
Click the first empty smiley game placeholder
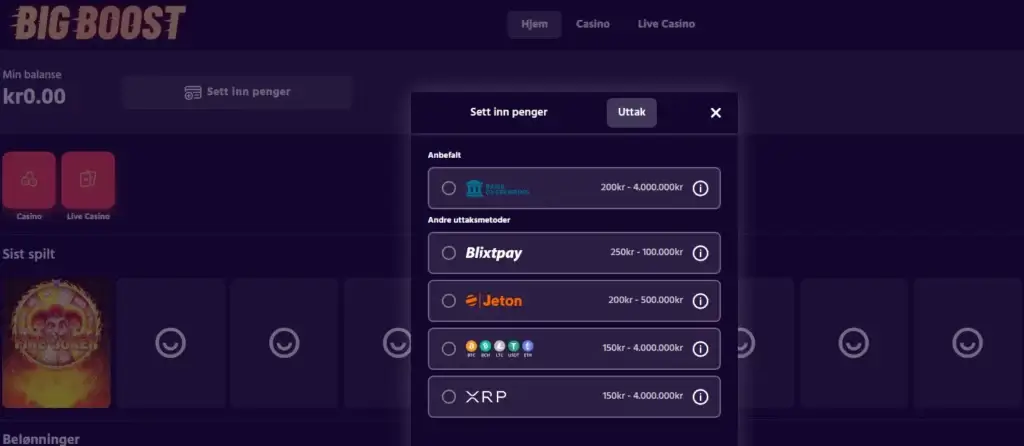170,343
